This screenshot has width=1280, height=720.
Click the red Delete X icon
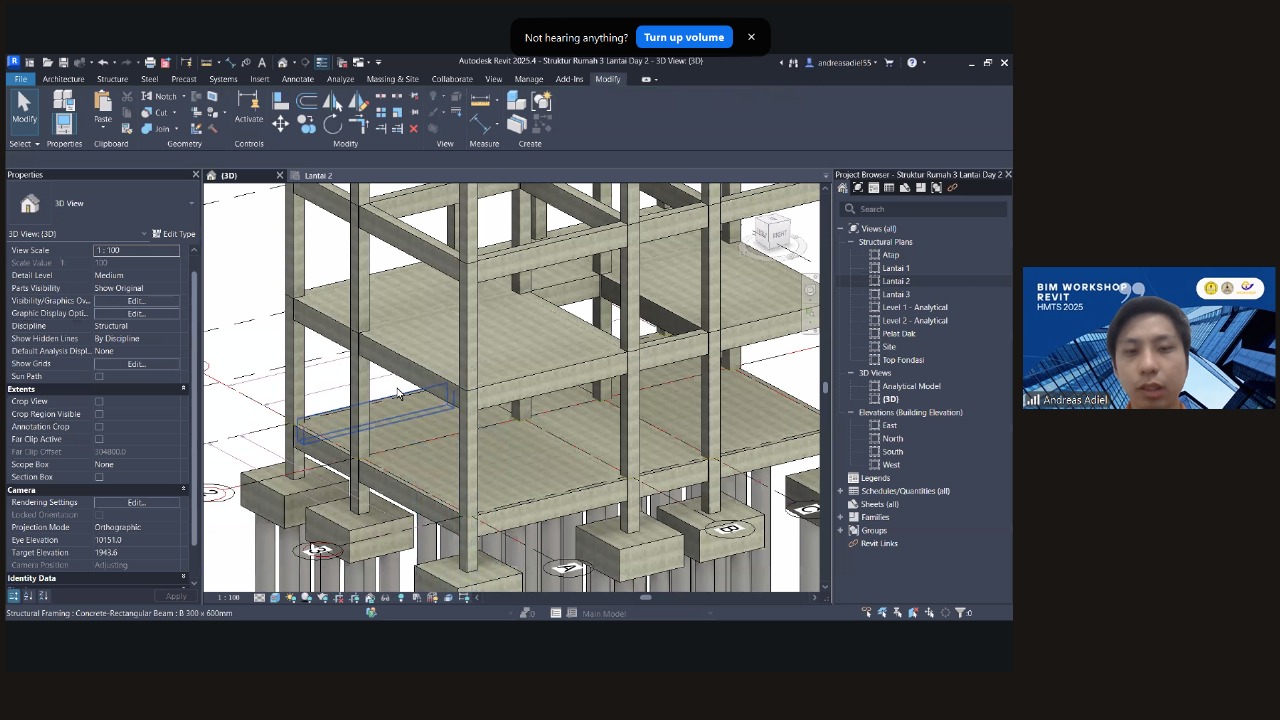point(413,128)
